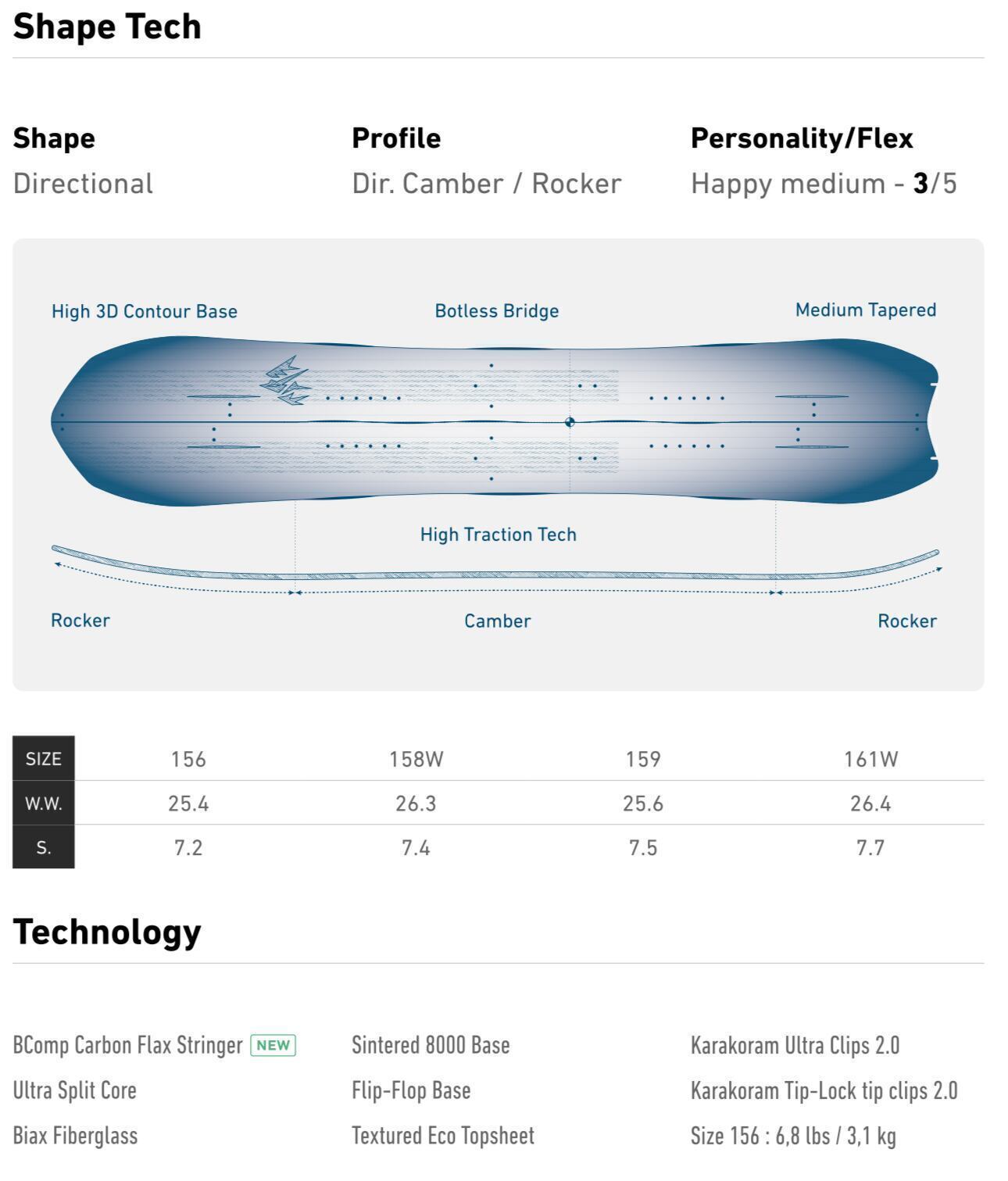The width and height of the screenshot is (1008, 1181).
Task: Click the Jones logo on the snowboard diagram
Action: 285,381
